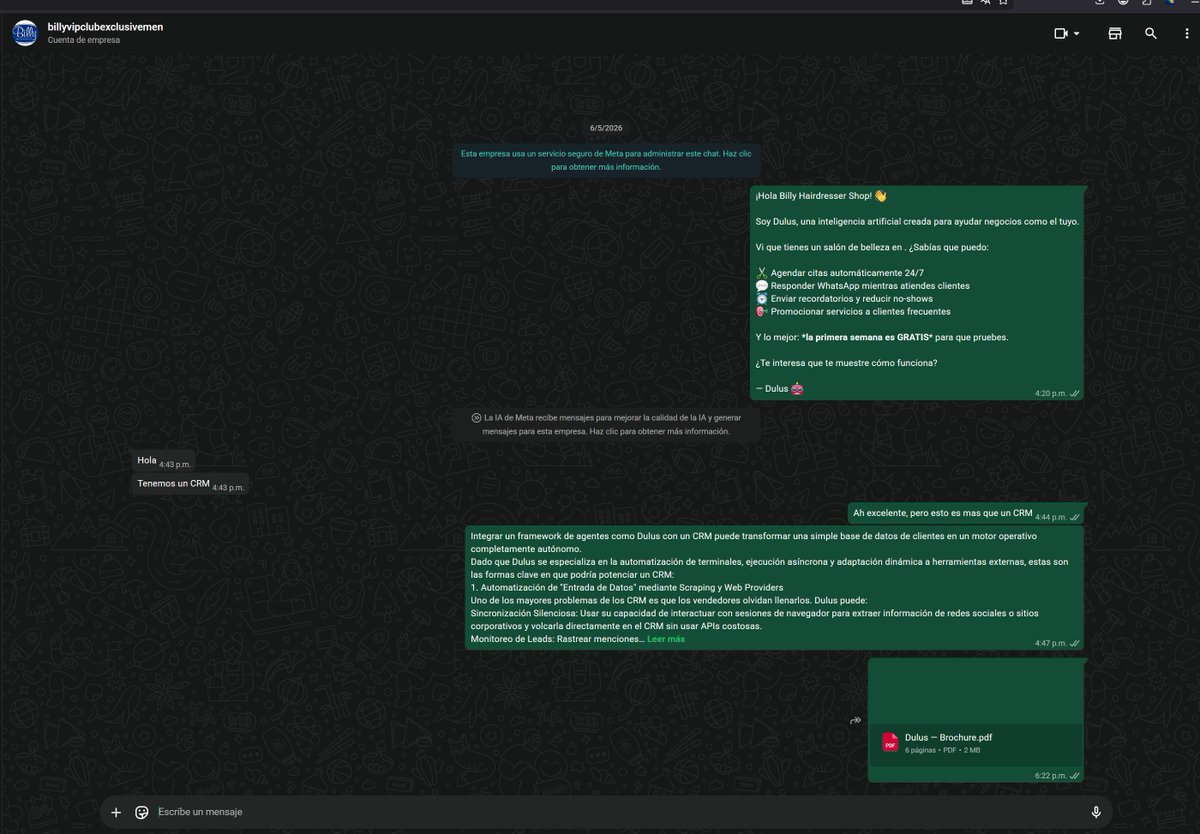Open contact info for billyvipclubexclusivemen
Screen dimensions: 1200x834
tap(105, 27)
